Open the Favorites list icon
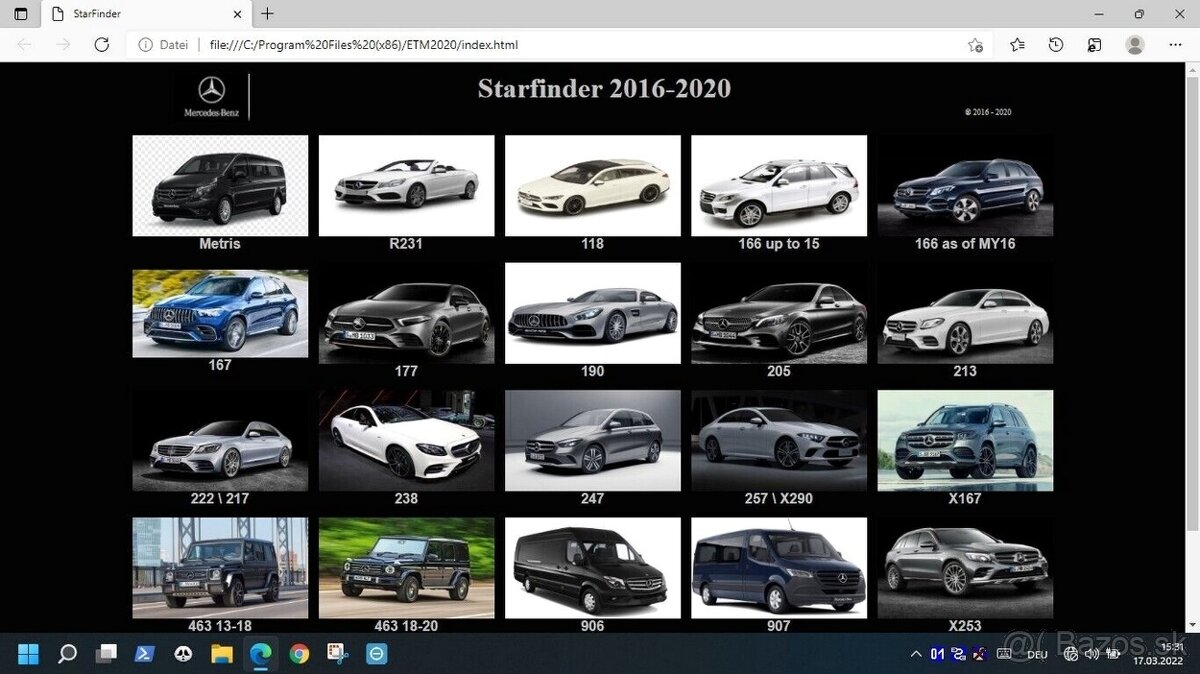 click(x=1017, y=45)
